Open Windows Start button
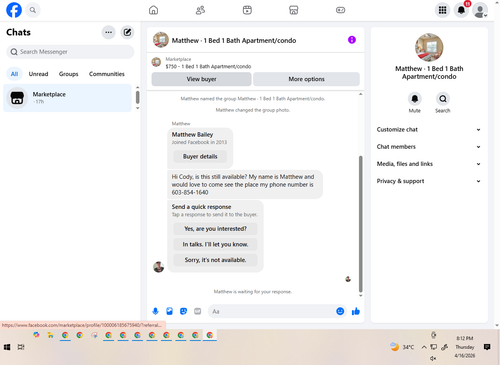Screen dimensions: 500x365 point(7,347)
